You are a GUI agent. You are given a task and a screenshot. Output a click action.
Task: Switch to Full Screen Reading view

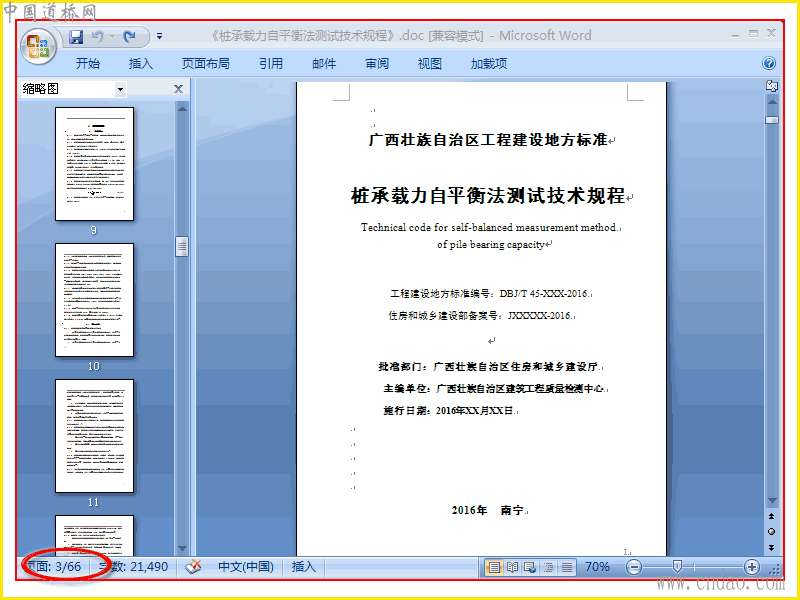pyautogui.click(x=512, y=567)
